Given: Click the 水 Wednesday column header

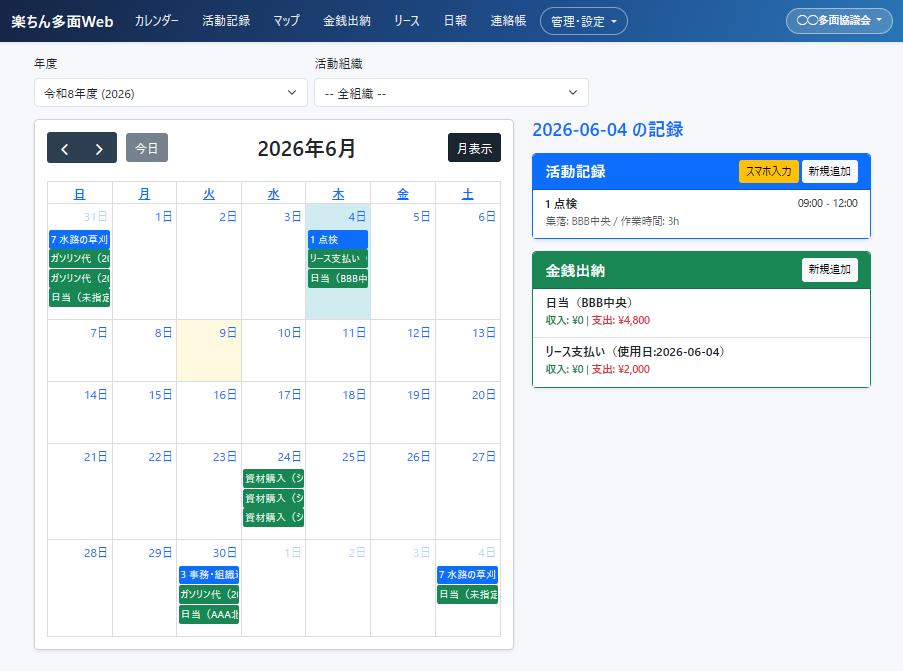Looking at the screenshot, I should (x=274, y=194).
